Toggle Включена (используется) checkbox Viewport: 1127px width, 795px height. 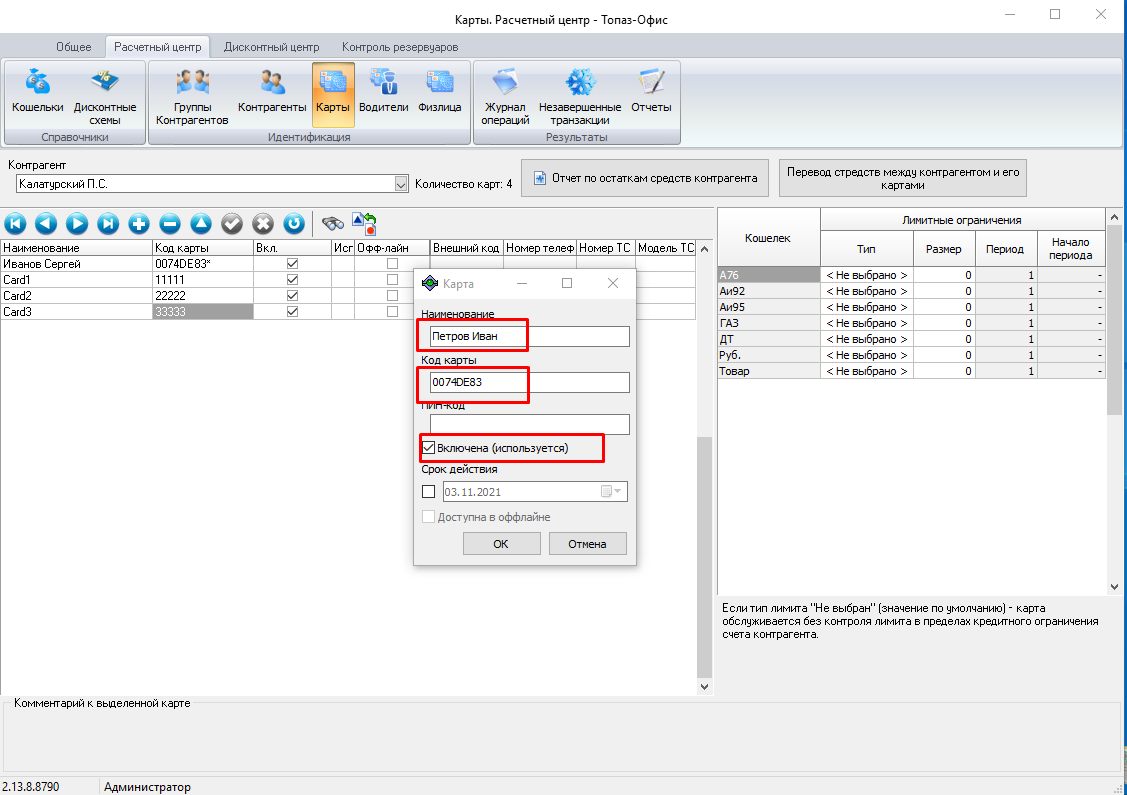click(428, 448)
